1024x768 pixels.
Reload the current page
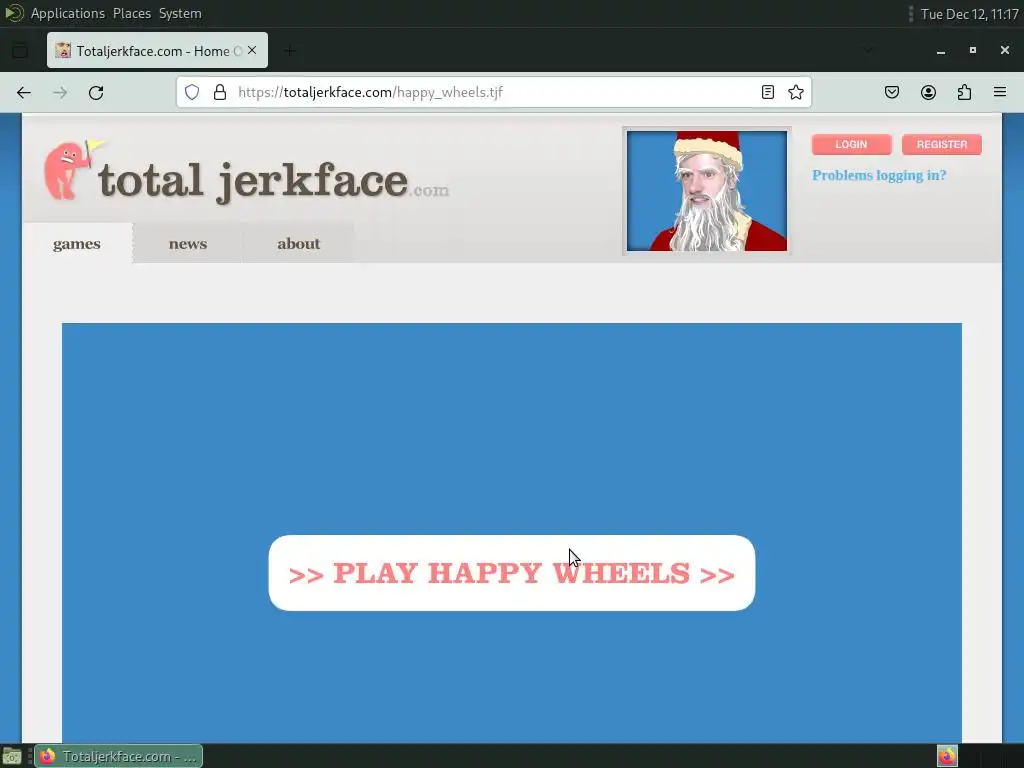point(96,93)
